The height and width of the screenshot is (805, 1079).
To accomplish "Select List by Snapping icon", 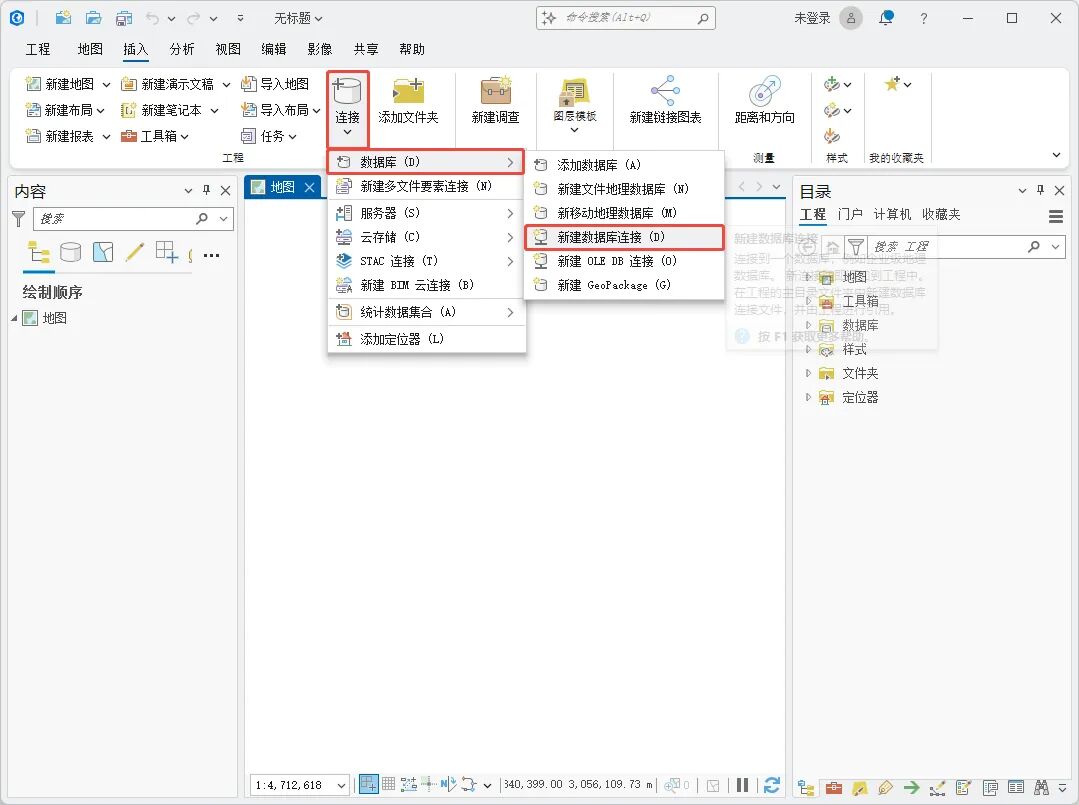I will pyautogui.click(x=167, y=253).
